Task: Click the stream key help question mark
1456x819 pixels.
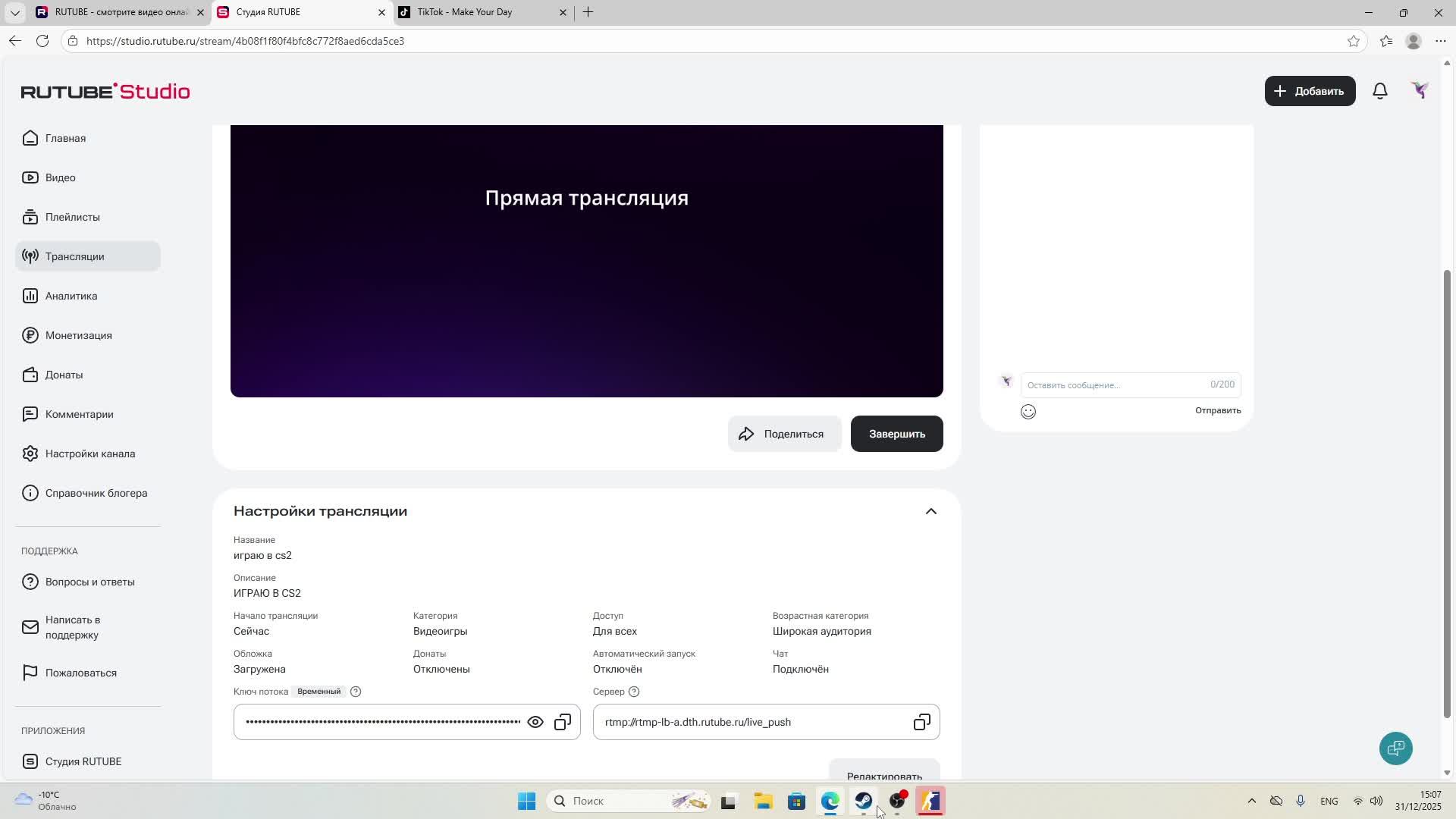Action: point(356,692)
